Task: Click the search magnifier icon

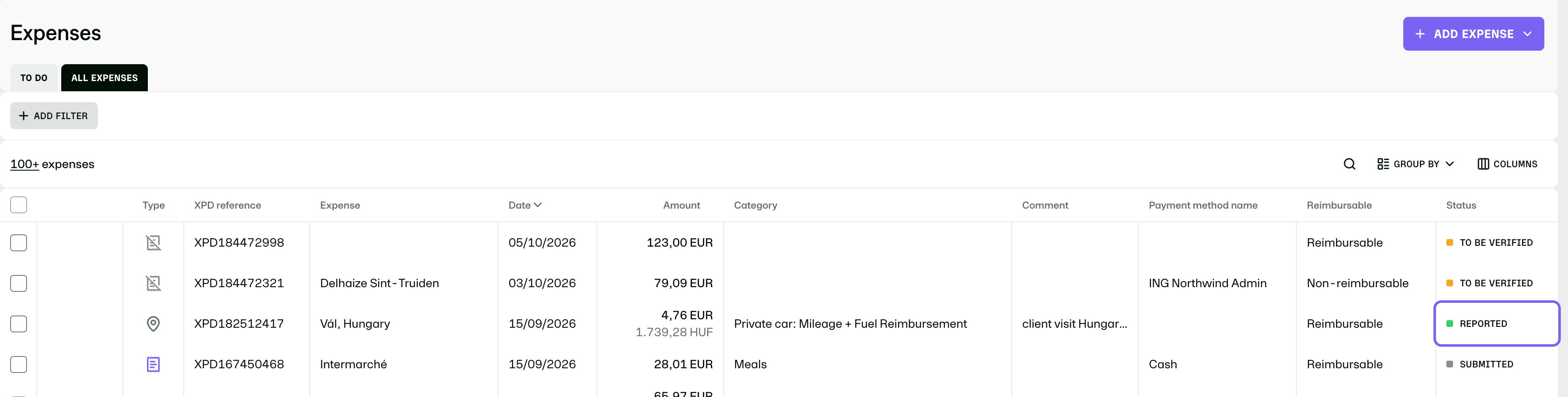Action: (x=1349, y=164)
